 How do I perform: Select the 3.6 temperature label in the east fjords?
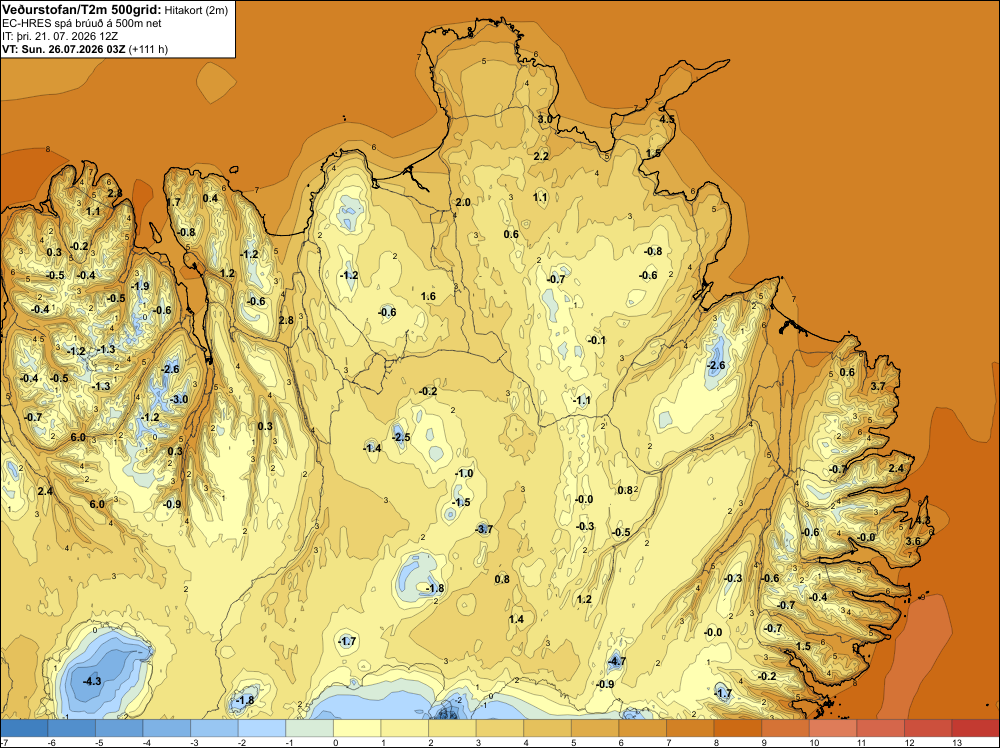913,541
